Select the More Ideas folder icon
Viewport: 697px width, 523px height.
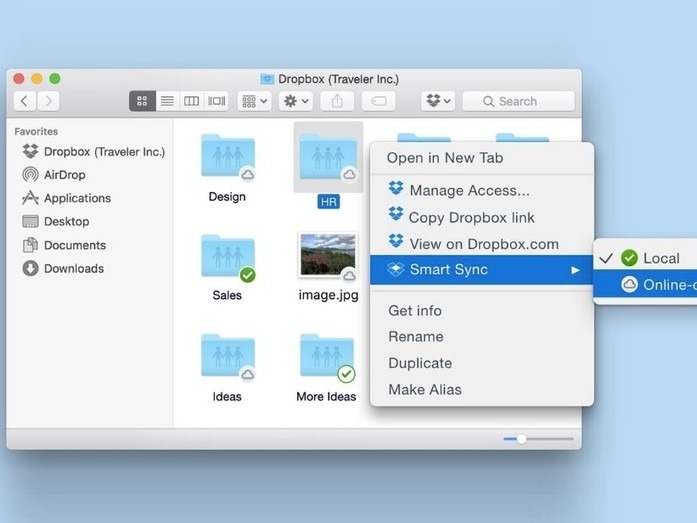tap(327, 356)
